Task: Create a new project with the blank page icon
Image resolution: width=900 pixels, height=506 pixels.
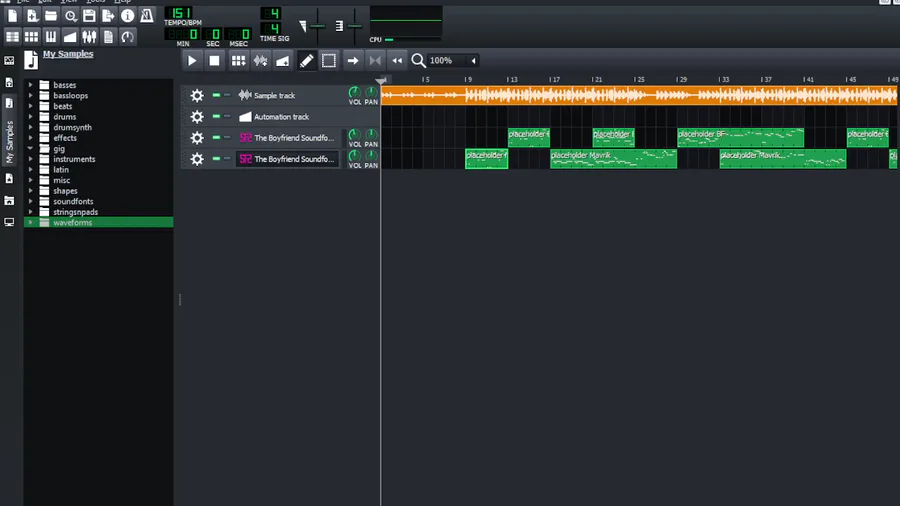Action: [x=13, y=15]
